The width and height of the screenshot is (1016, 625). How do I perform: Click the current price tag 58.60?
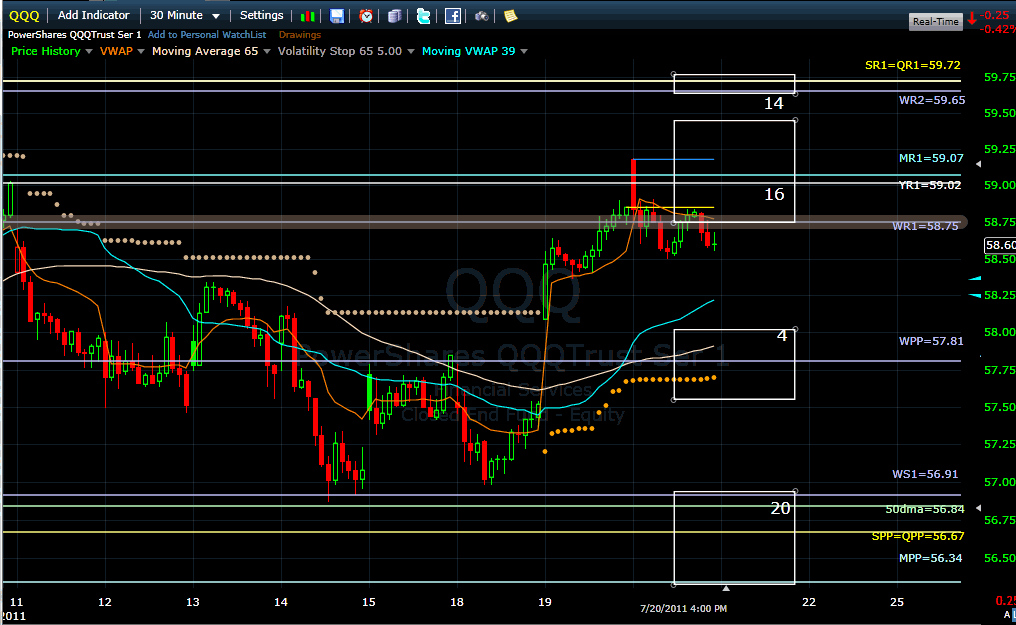pyautogui.click(x=1000, y=245)
